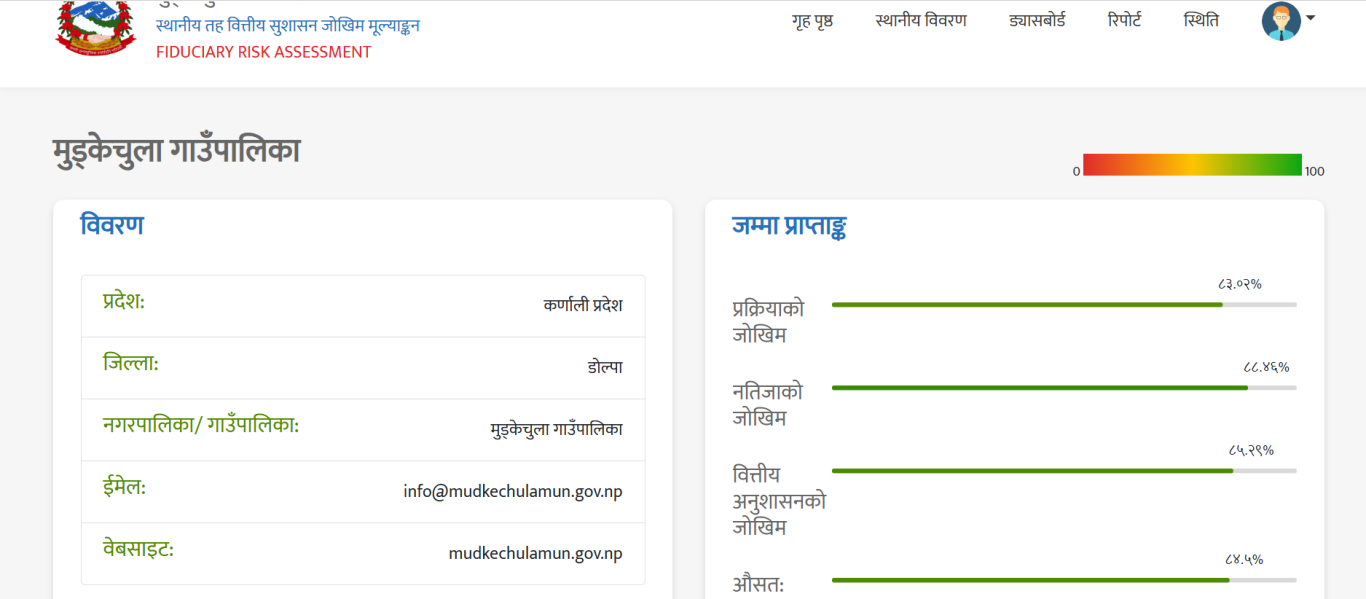
Task: Click the Nepal government emblem logo
Action: [95, 27]
